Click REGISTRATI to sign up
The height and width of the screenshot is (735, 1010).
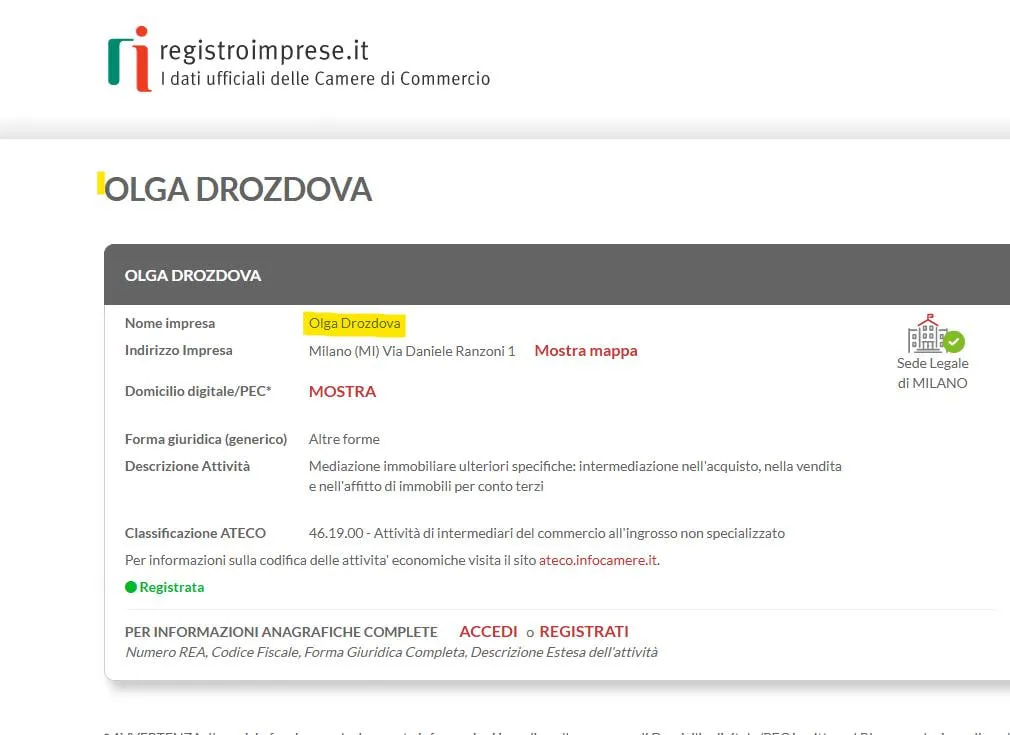pyautogui.click(x=584, y=631)
